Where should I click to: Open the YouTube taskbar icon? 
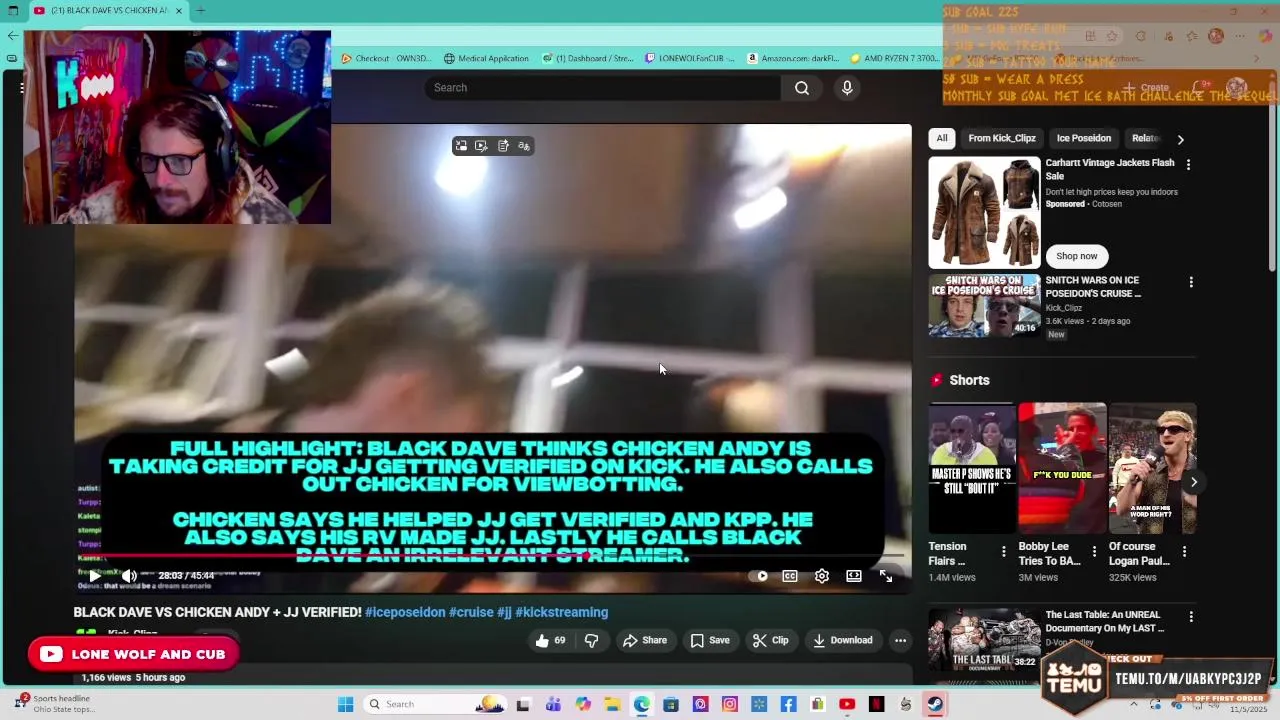click(847, 704)
